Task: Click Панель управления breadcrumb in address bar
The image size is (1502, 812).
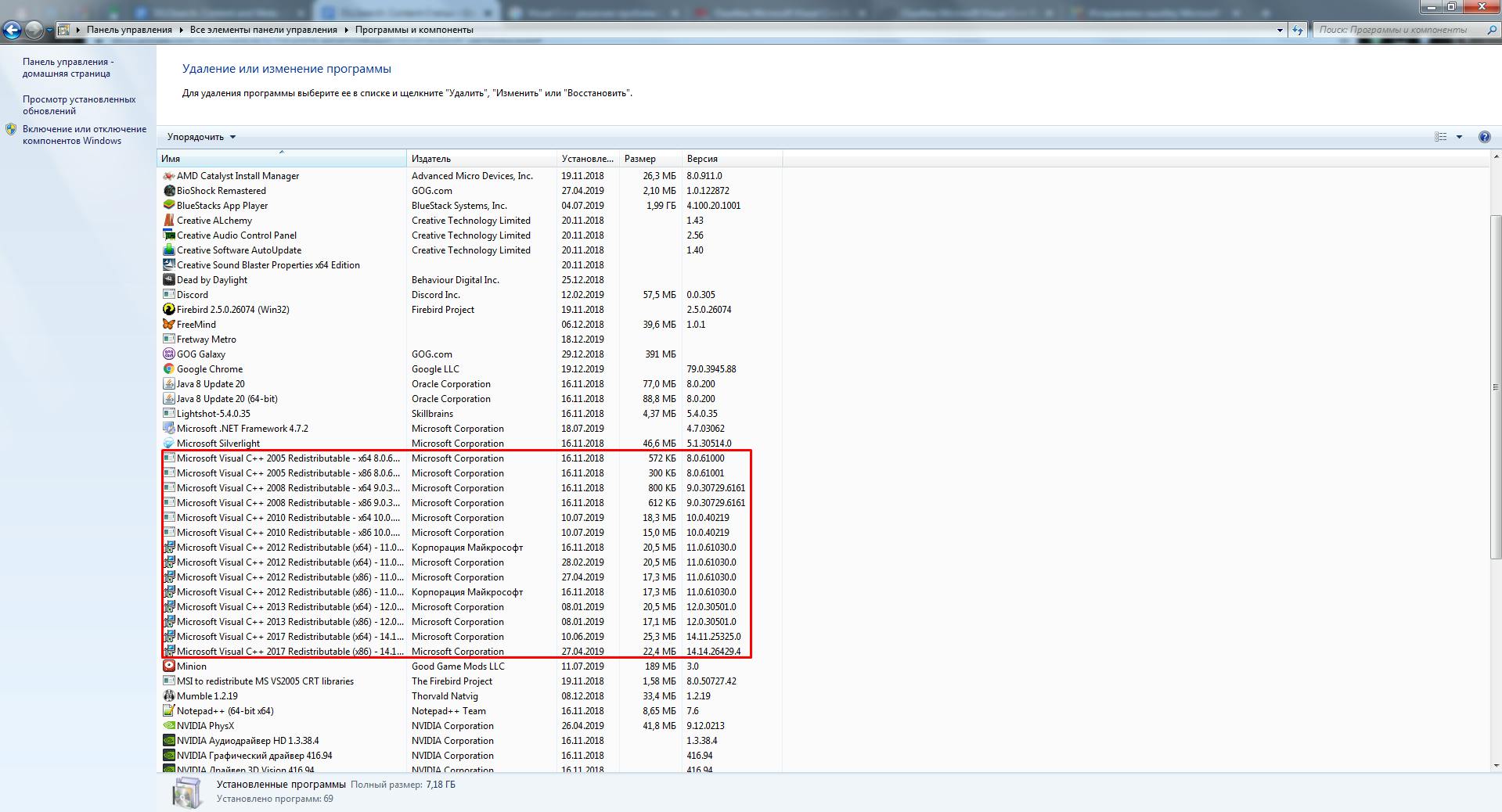Action: pos(129,30)
